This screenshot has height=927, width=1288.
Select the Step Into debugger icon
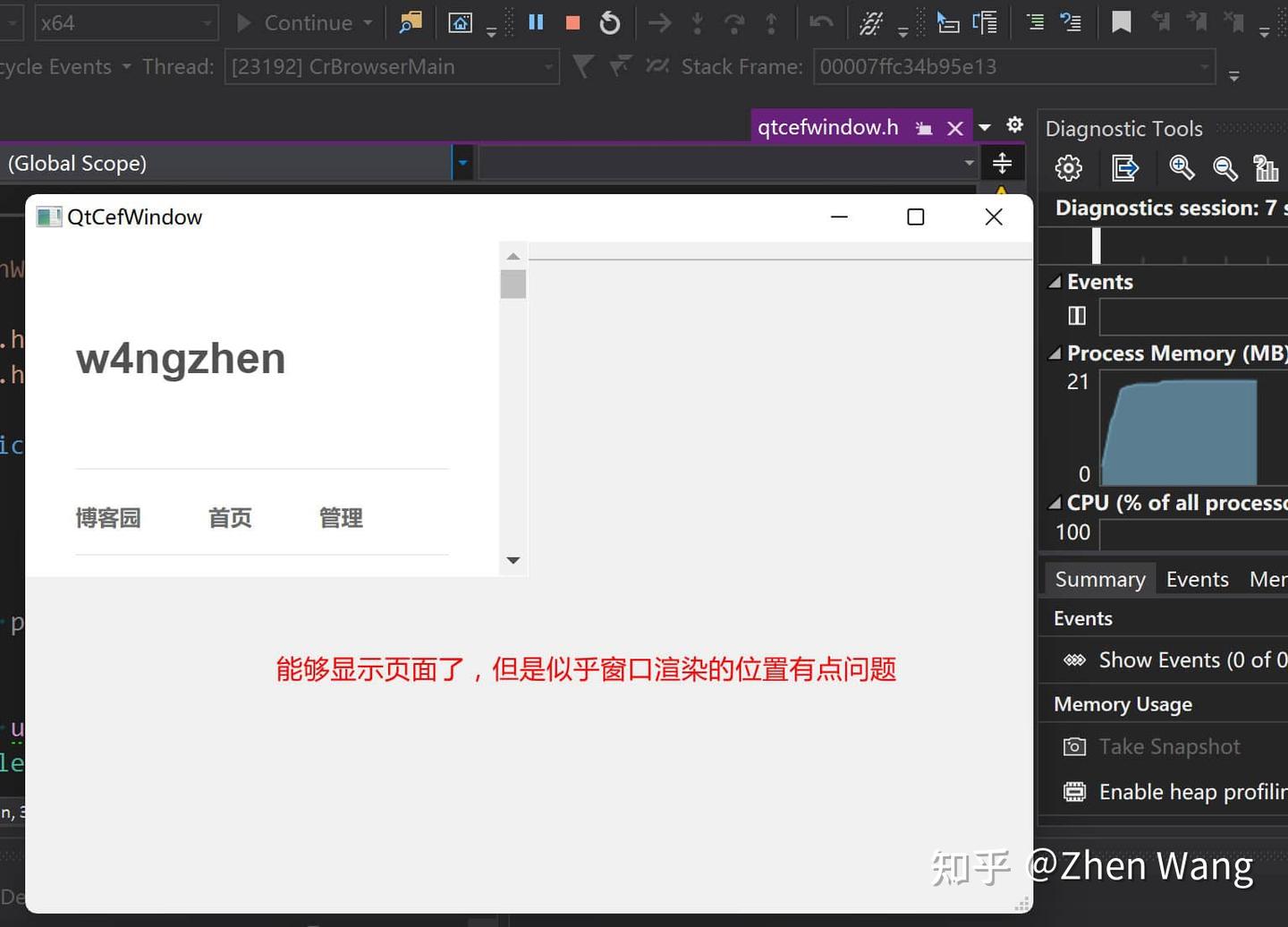[x=697, y=22]
